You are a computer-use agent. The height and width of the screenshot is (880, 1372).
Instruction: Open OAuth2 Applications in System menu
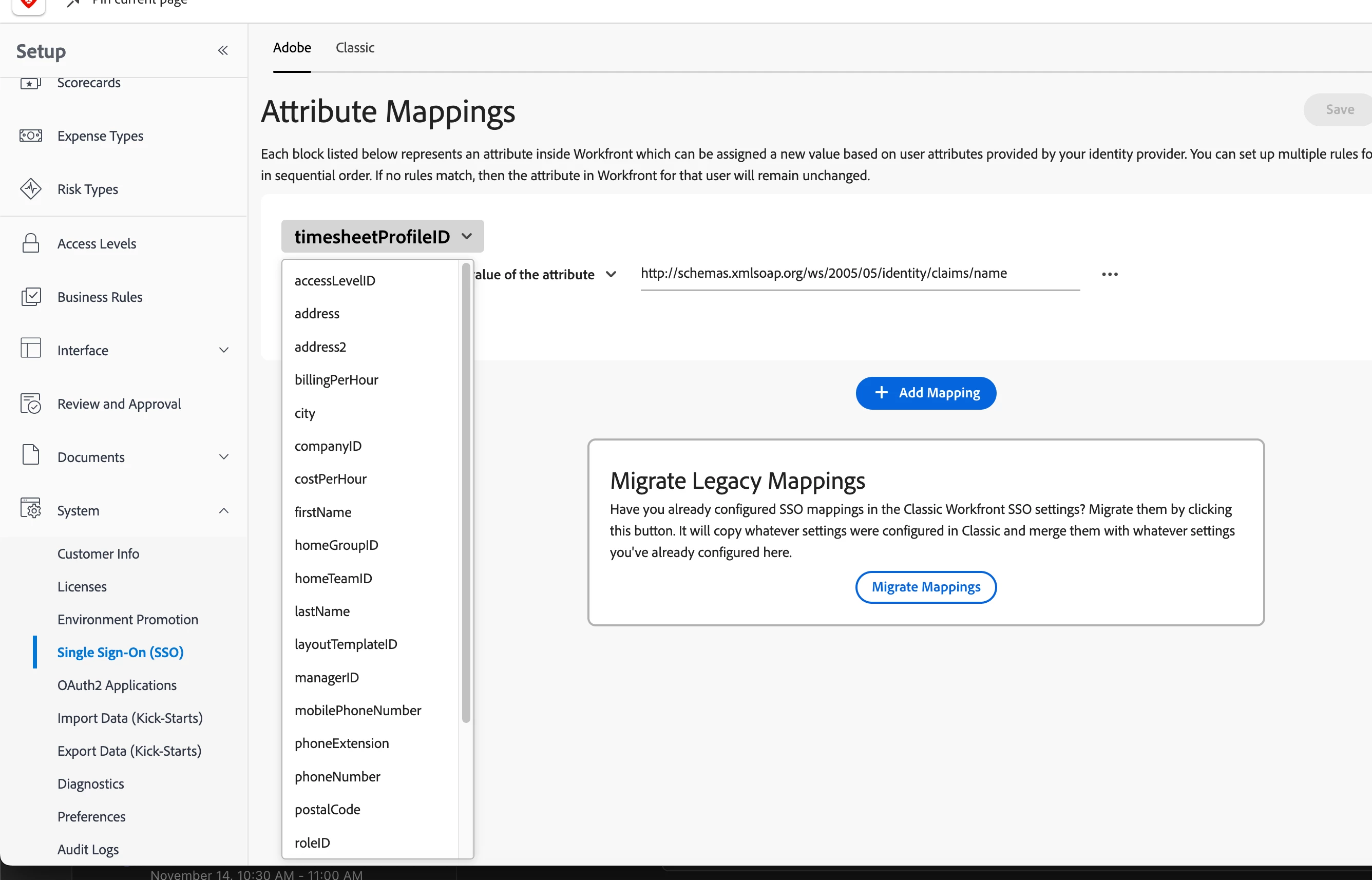pos(117,685)
